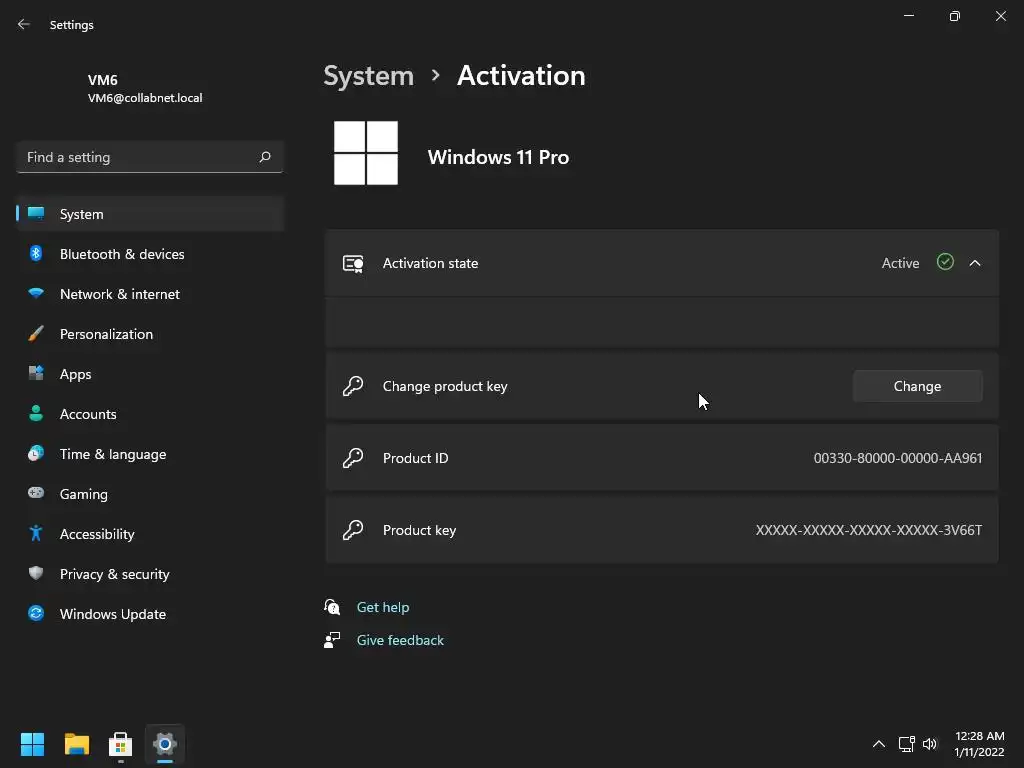Image resolution: width=1024 pixels, height=768 pixels.
Task: Open the Apps settings category
Action: (75, 374)
